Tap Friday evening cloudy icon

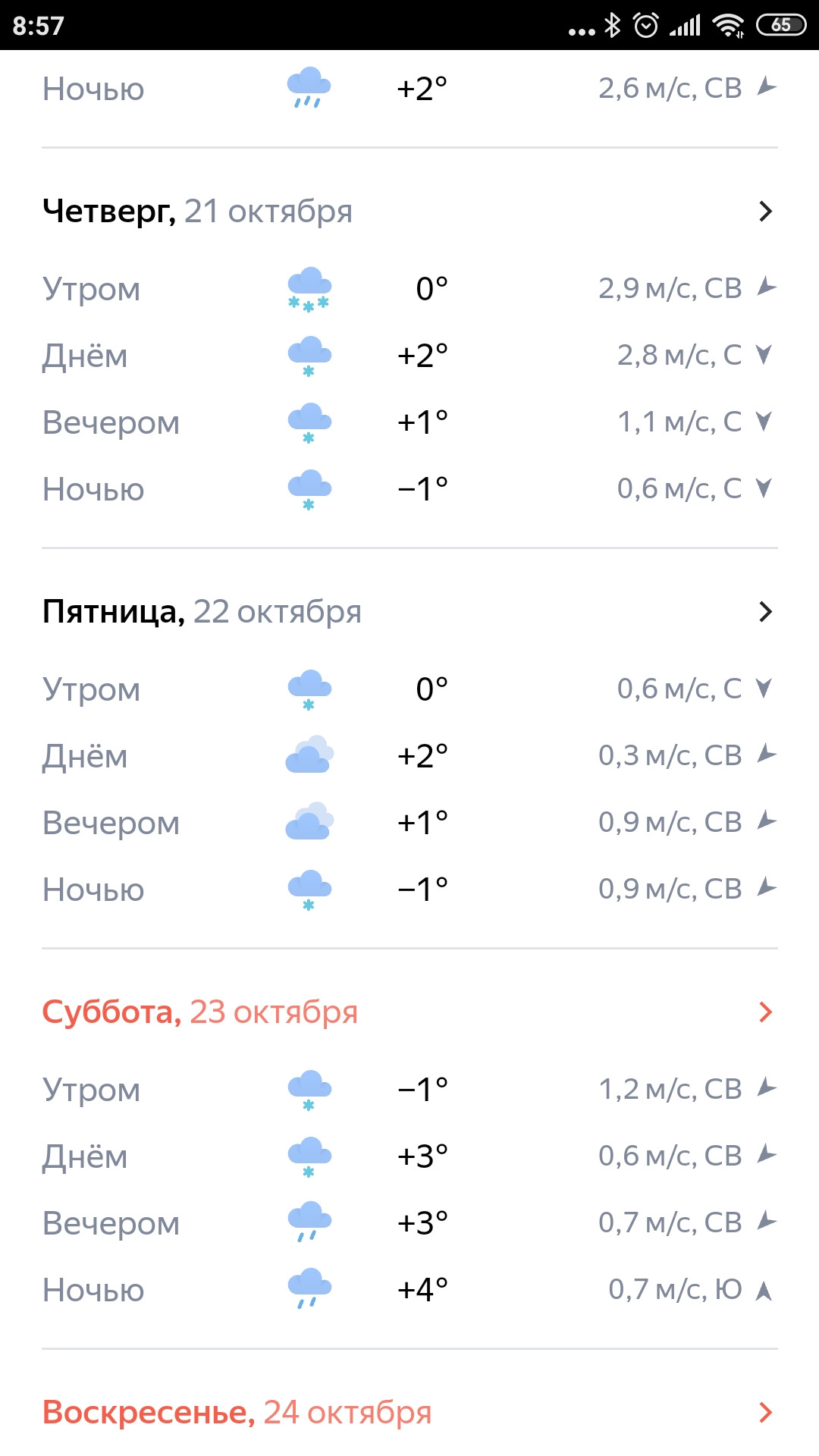point(309,822)
